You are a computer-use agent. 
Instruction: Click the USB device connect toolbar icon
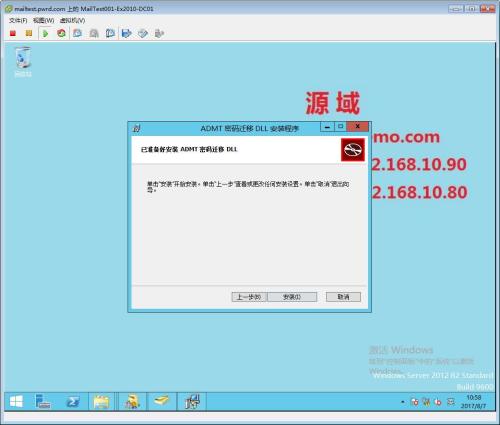[159, 33]
